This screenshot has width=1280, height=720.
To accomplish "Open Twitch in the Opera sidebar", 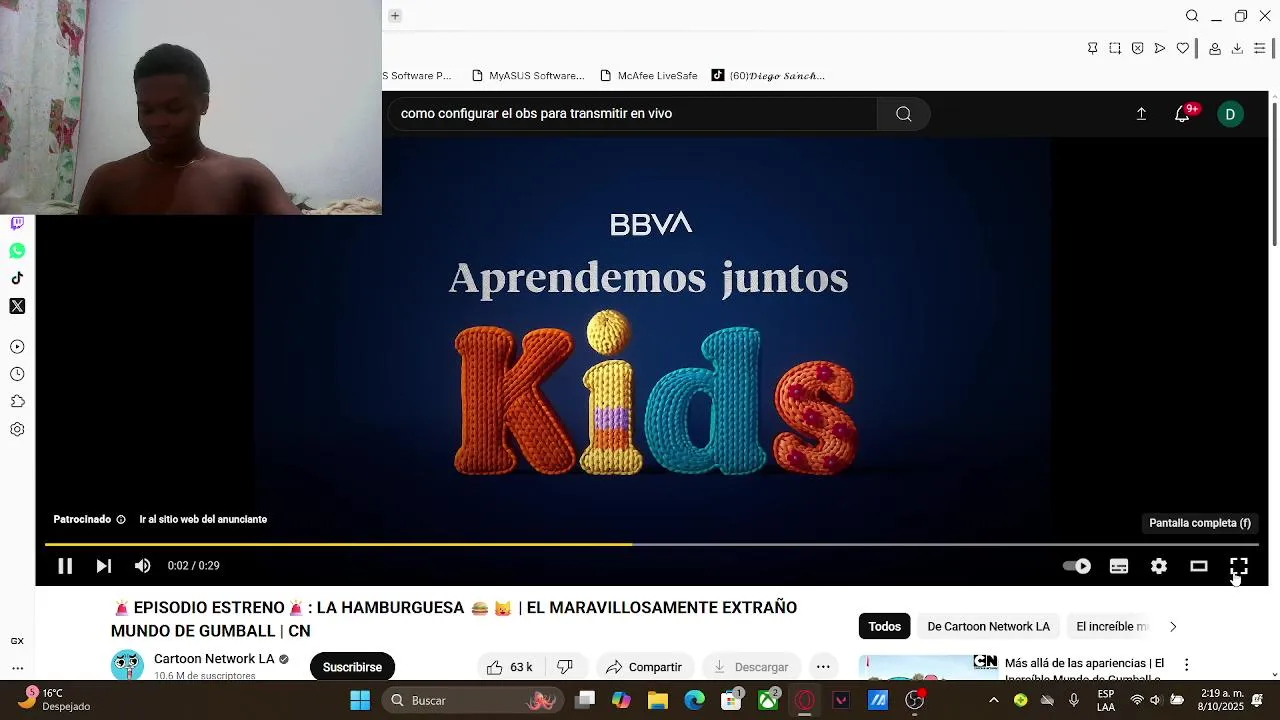I will coord(17,223).
